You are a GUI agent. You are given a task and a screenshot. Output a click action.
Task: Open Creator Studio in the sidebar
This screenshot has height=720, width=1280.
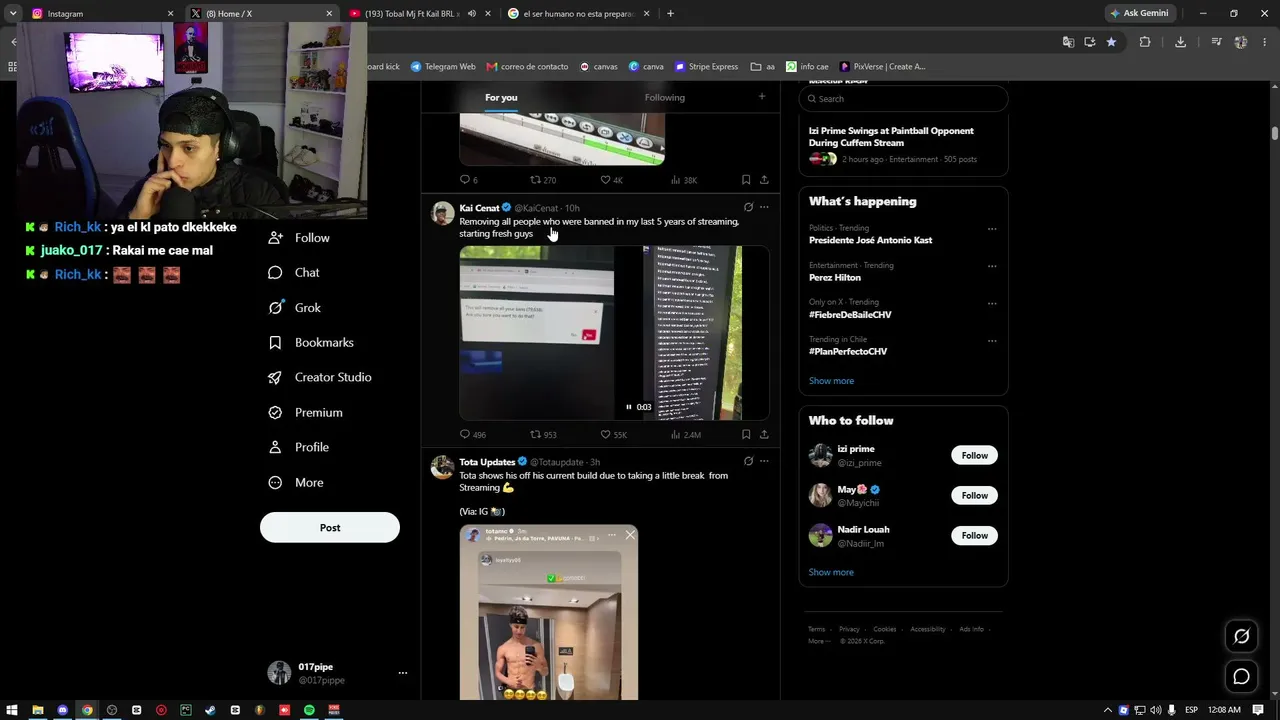[x=320, y=377]
